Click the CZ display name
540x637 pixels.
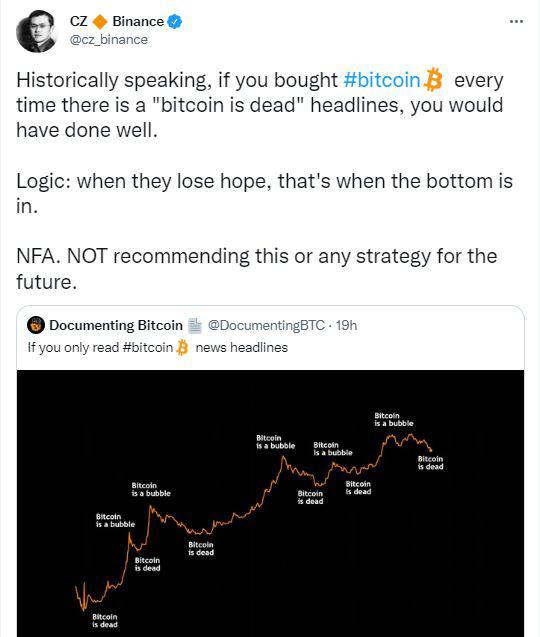point(78,21)
